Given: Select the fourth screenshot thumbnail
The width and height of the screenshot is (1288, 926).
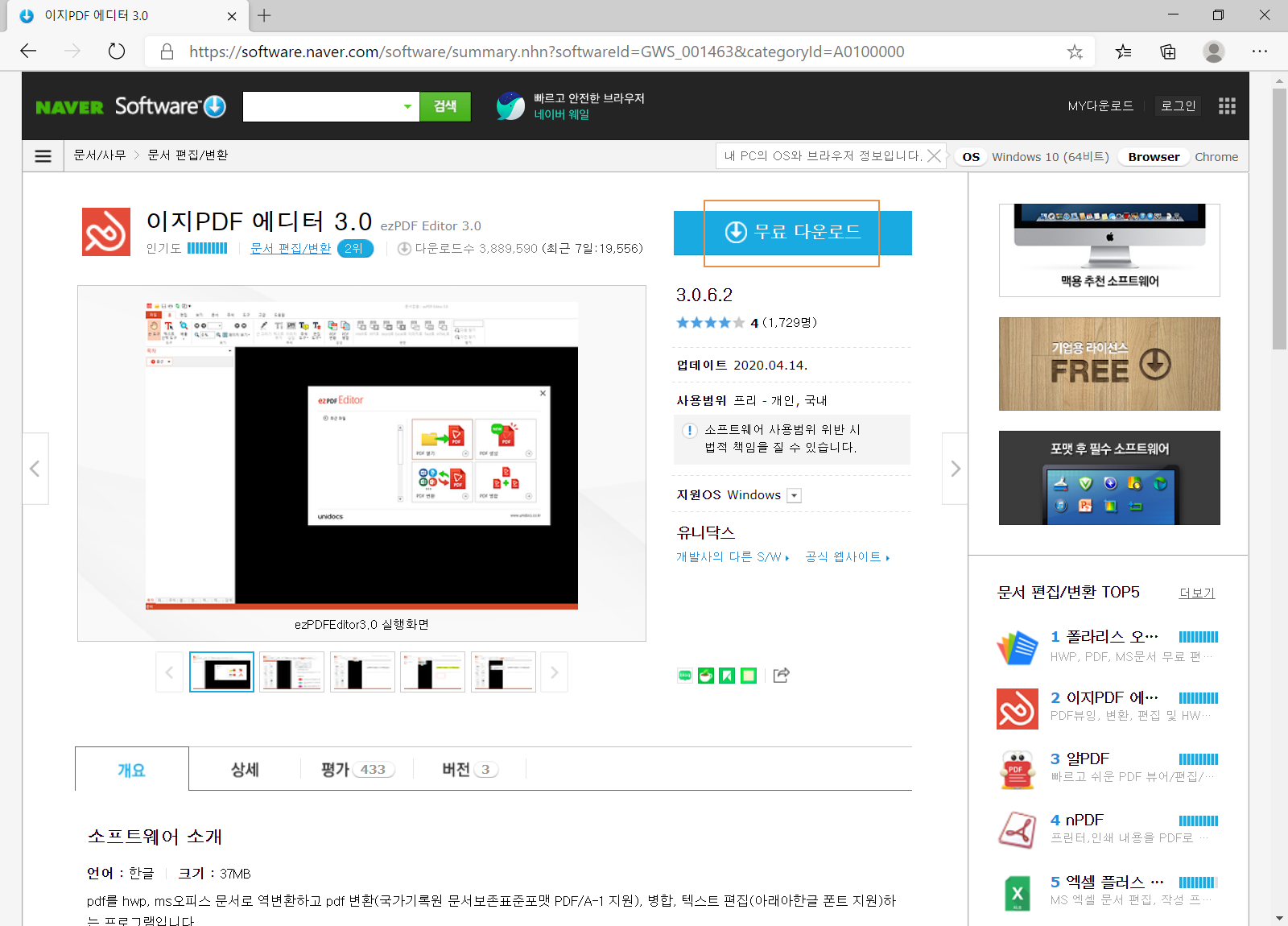Looking at the screenshot, I should 433,672.
